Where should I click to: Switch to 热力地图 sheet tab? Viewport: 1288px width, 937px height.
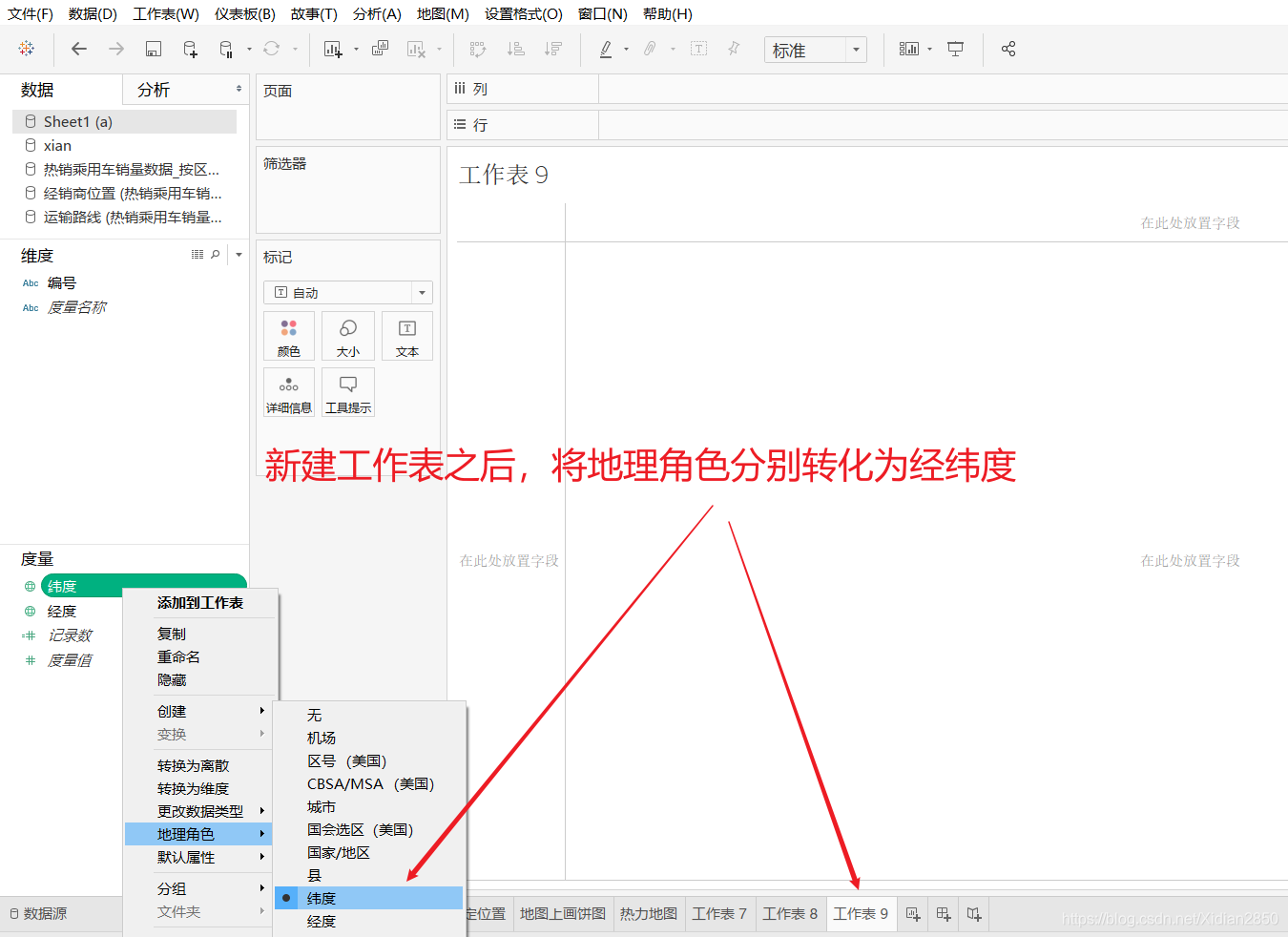649,914
